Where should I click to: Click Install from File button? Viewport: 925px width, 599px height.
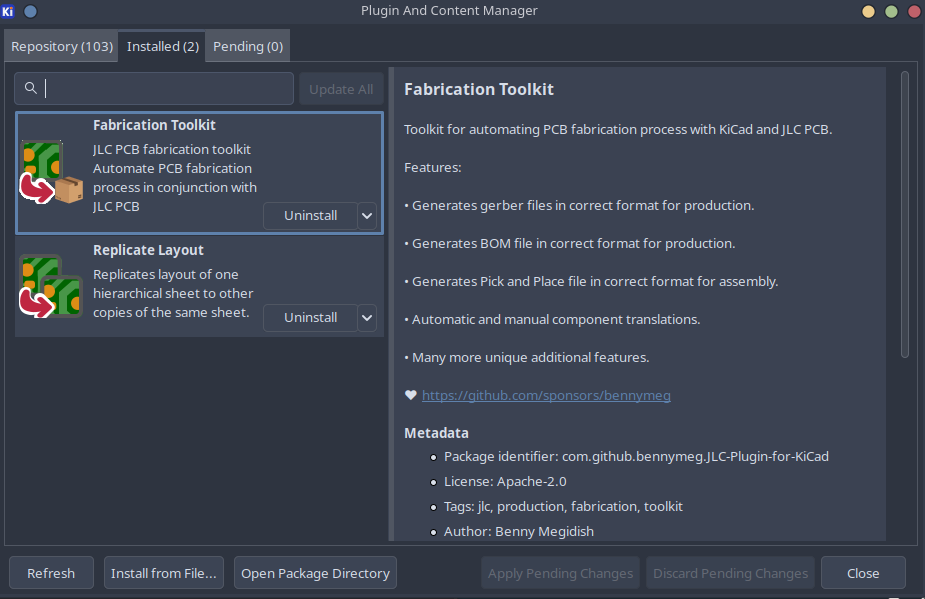(x=164, y=573)
